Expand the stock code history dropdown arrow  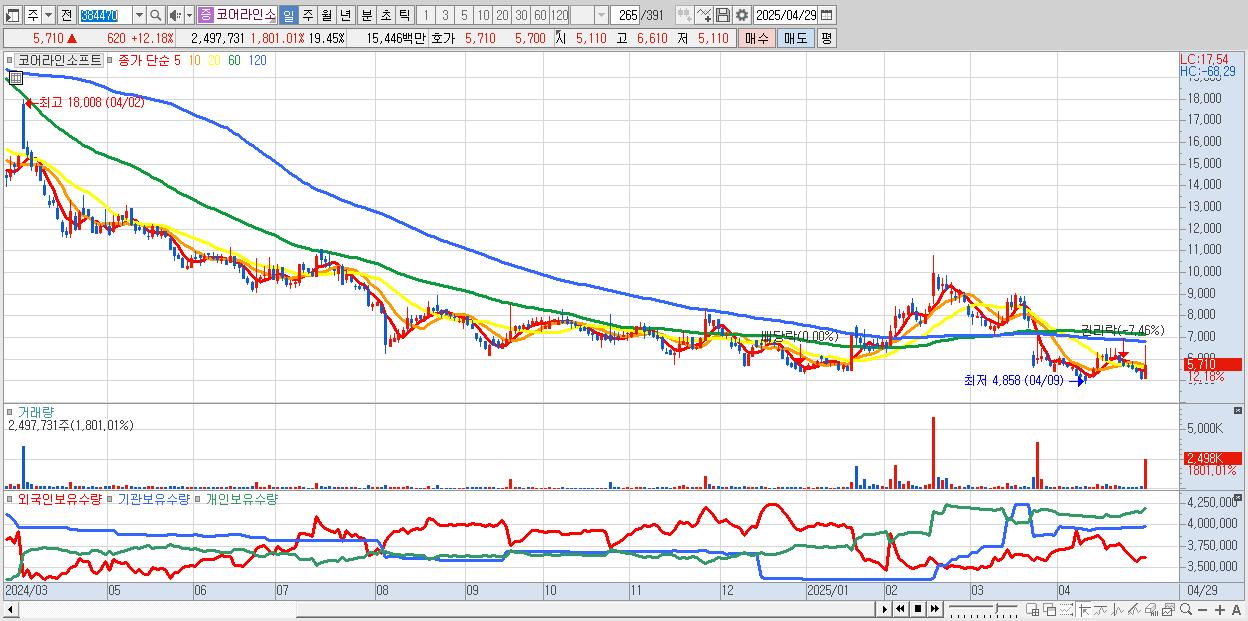click(x=139, y=16)
